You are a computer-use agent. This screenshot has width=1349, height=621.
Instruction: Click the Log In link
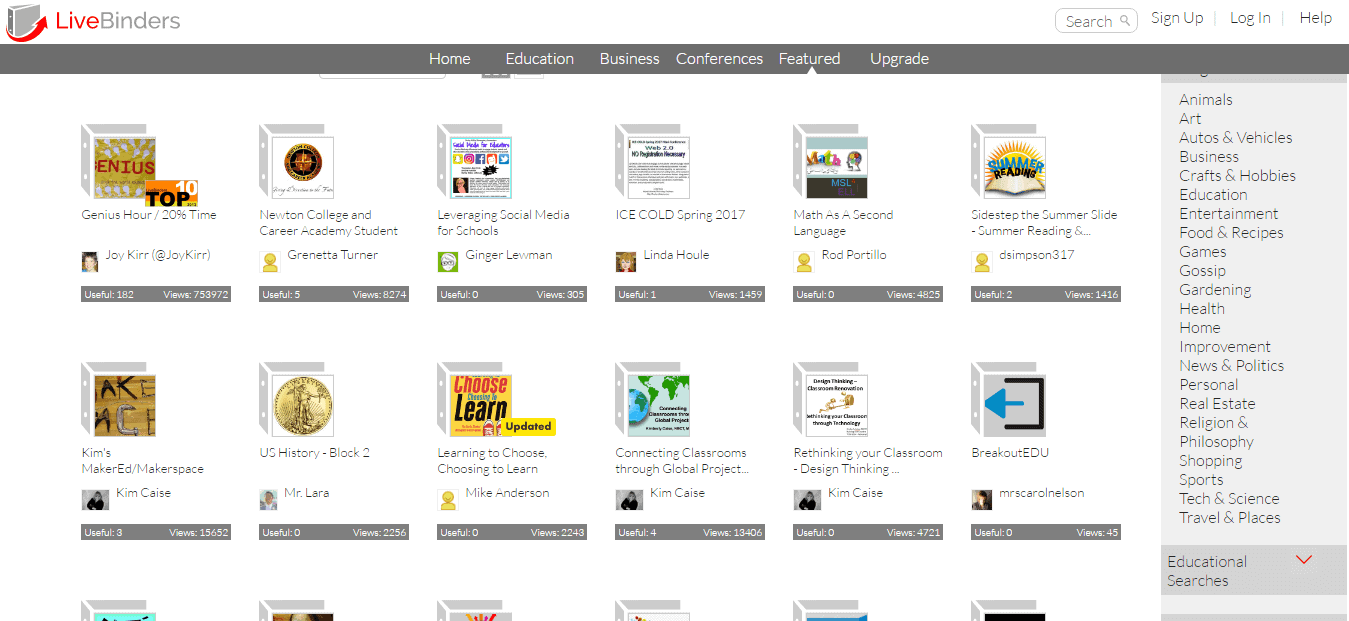coord(1249,17)
